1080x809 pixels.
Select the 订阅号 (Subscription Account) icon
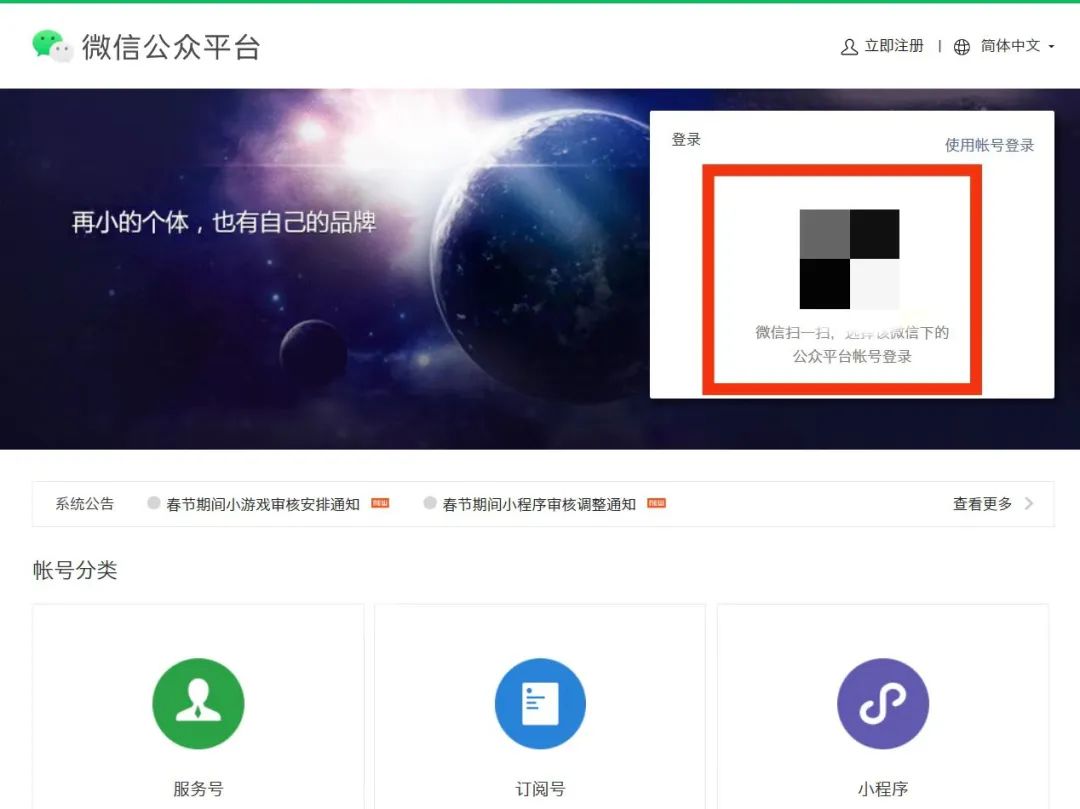click(540, 703)
